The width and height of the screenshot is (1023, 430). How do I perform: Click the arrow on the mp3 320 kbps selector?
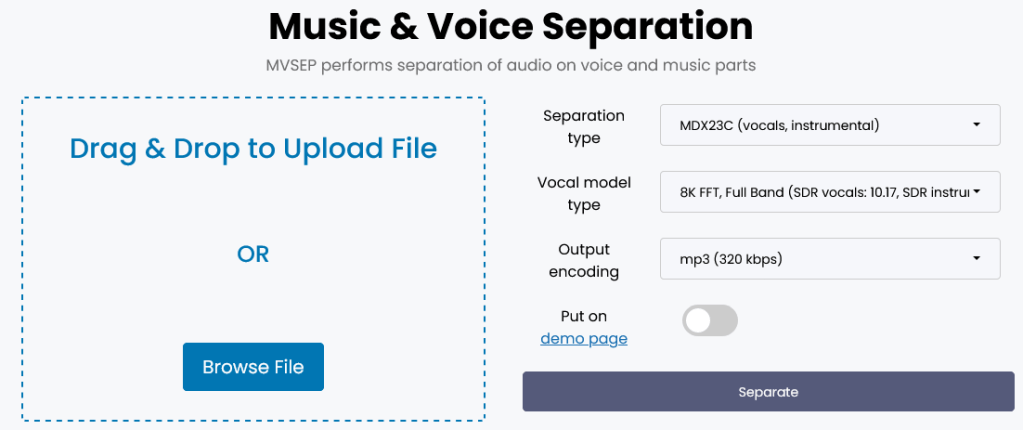(976, 259)
